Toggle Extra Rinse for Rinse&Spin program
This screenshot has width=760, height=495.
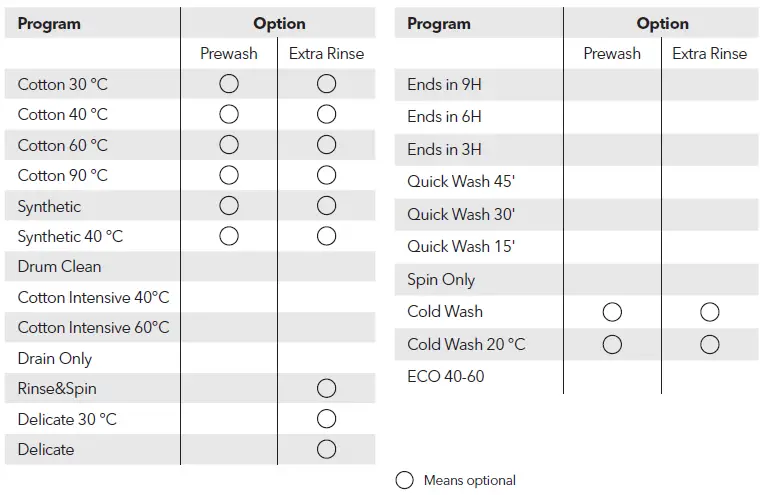tap(326, 388)
